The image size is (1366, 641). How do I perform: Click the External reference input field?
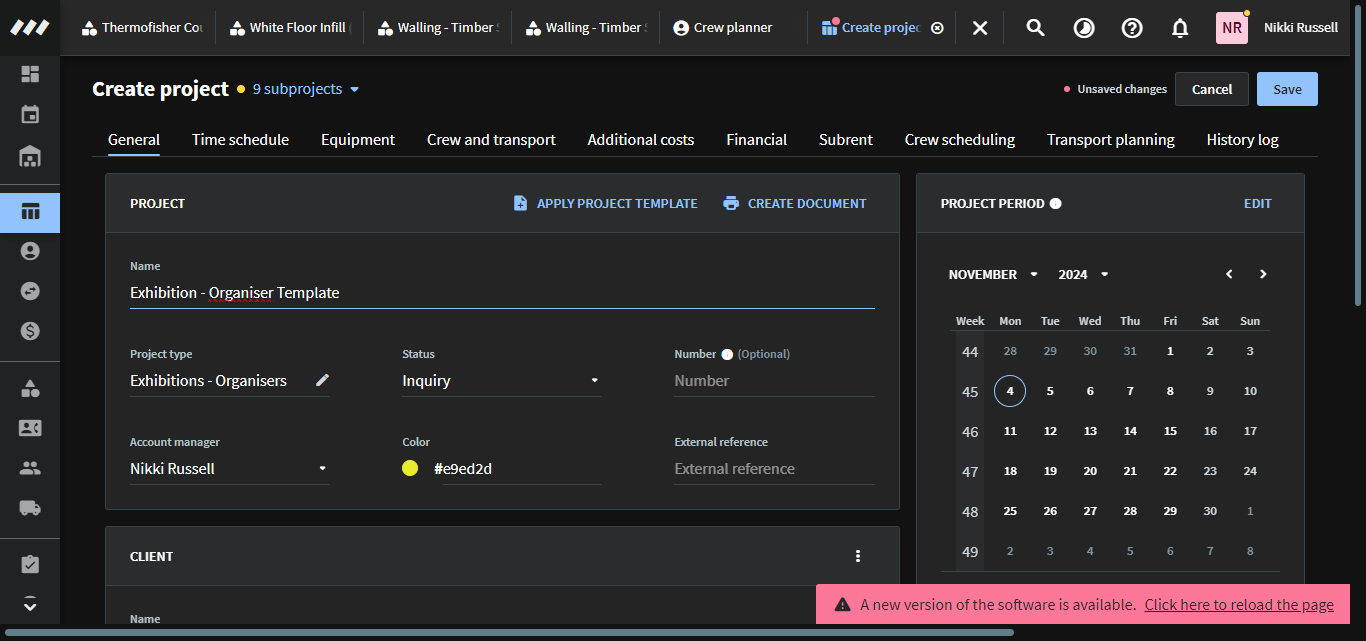point(774,468)
